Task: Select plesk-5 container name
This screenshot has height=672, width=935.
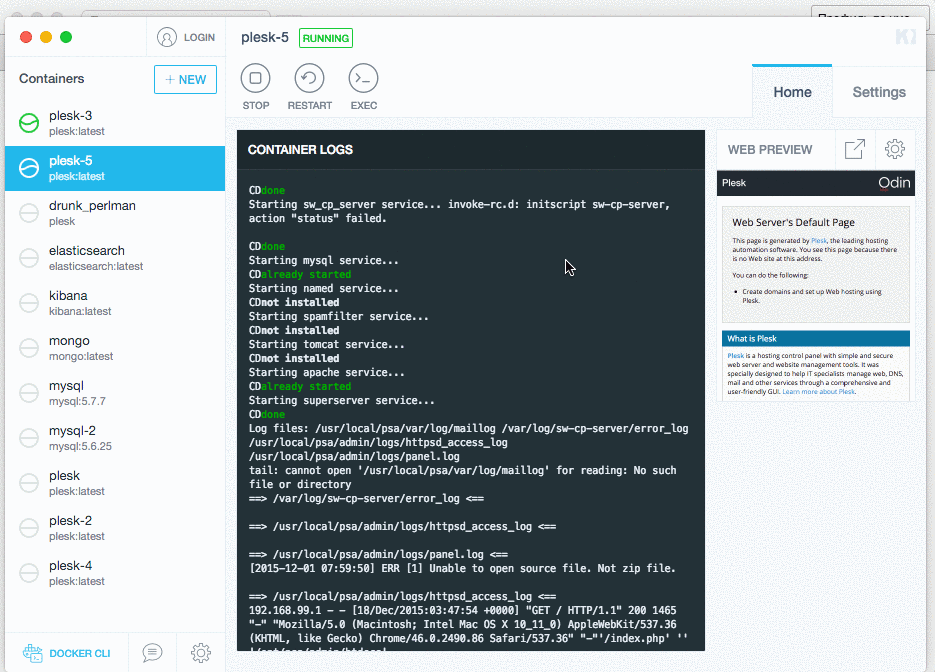Action: pyautogui.click(x=70, y=160)
